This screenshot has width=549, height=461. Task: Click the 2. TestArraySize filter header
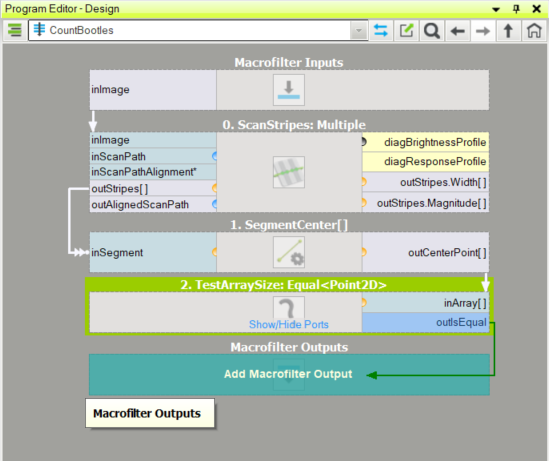(x=284, y=285)
